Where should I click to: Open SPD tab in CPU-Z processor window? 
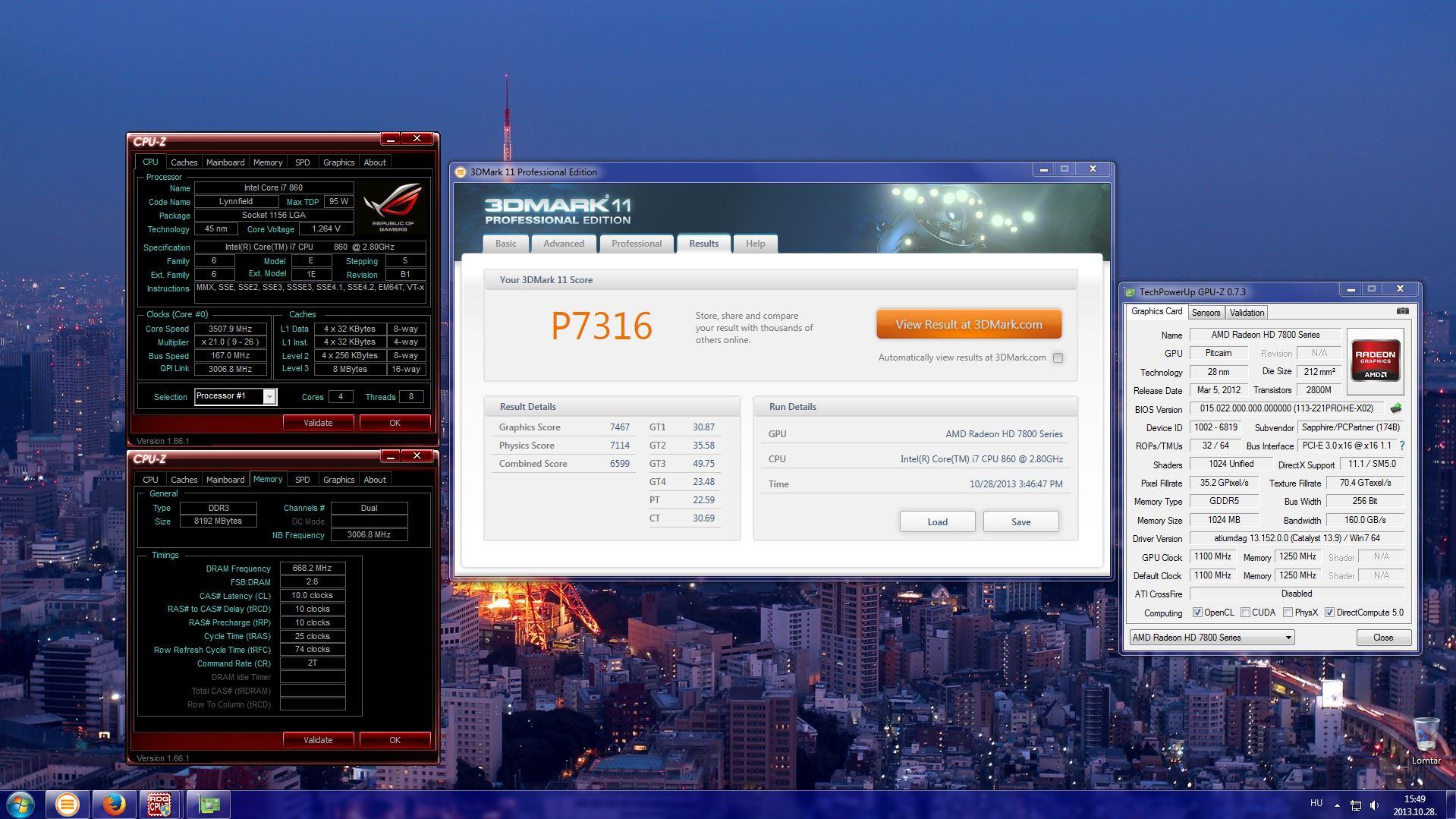(x=302, y=162)
